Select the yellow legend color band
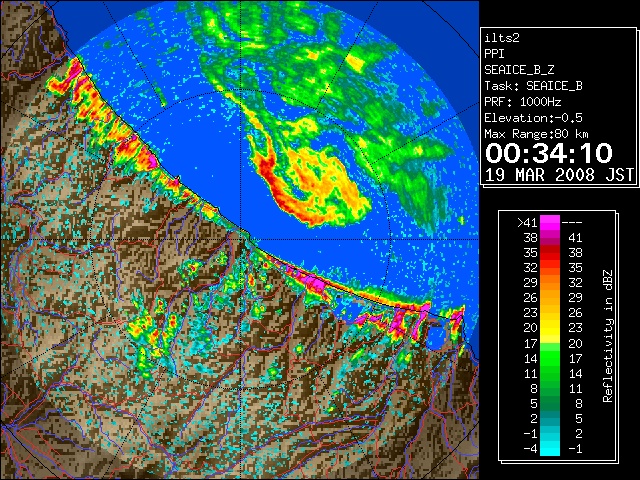This screenshot has height=480, width=640. pos(550,328)
